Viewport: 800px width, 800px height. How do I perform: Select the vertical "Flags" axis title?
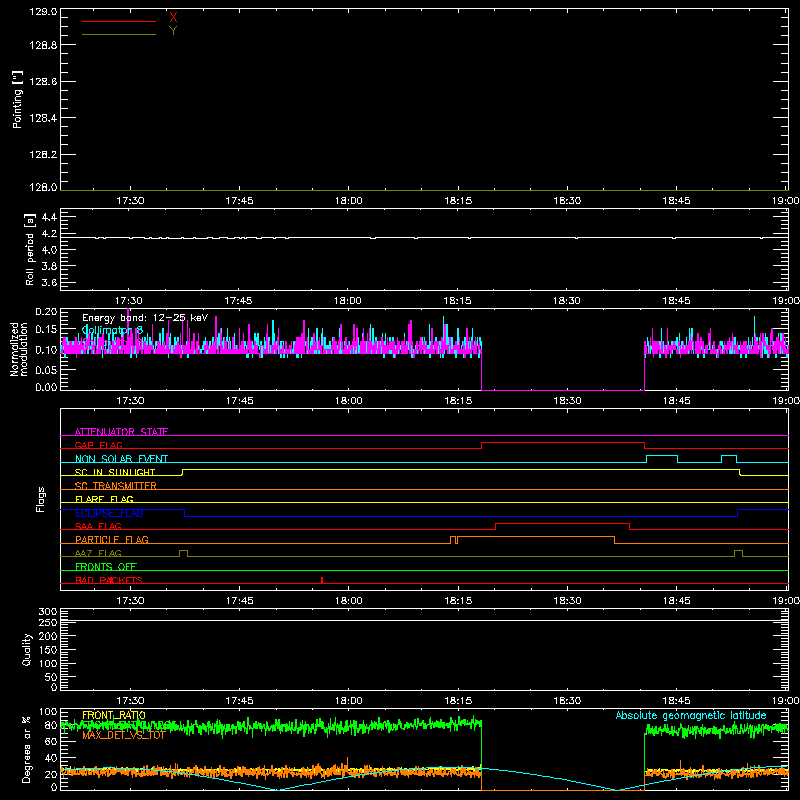click(41, 499)
